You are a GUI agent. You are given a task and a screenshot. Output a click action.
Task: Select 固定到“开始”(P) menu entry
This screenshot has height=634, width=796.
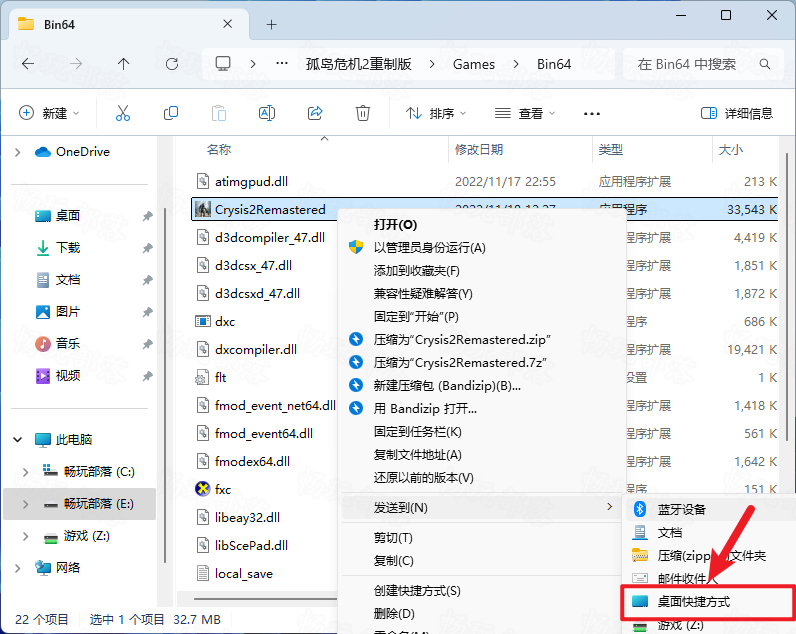click(x=416, y=316)
